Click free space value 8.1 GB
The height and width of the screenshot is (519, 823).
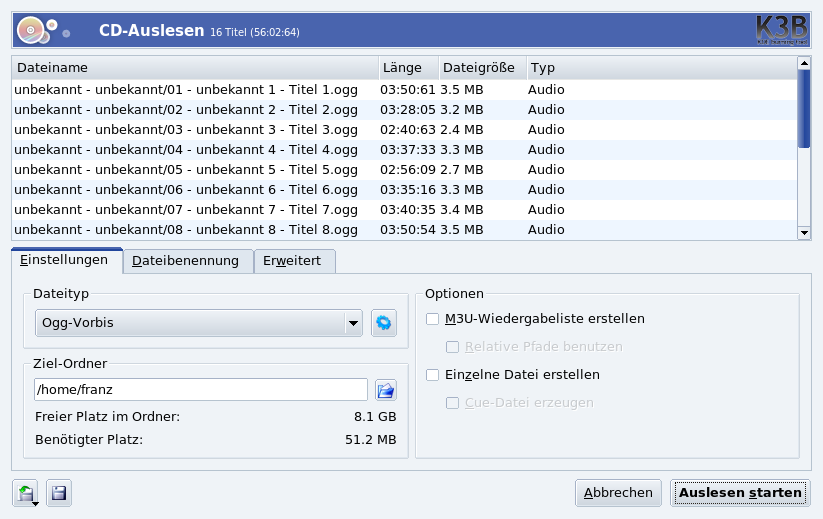pos(375,417)
